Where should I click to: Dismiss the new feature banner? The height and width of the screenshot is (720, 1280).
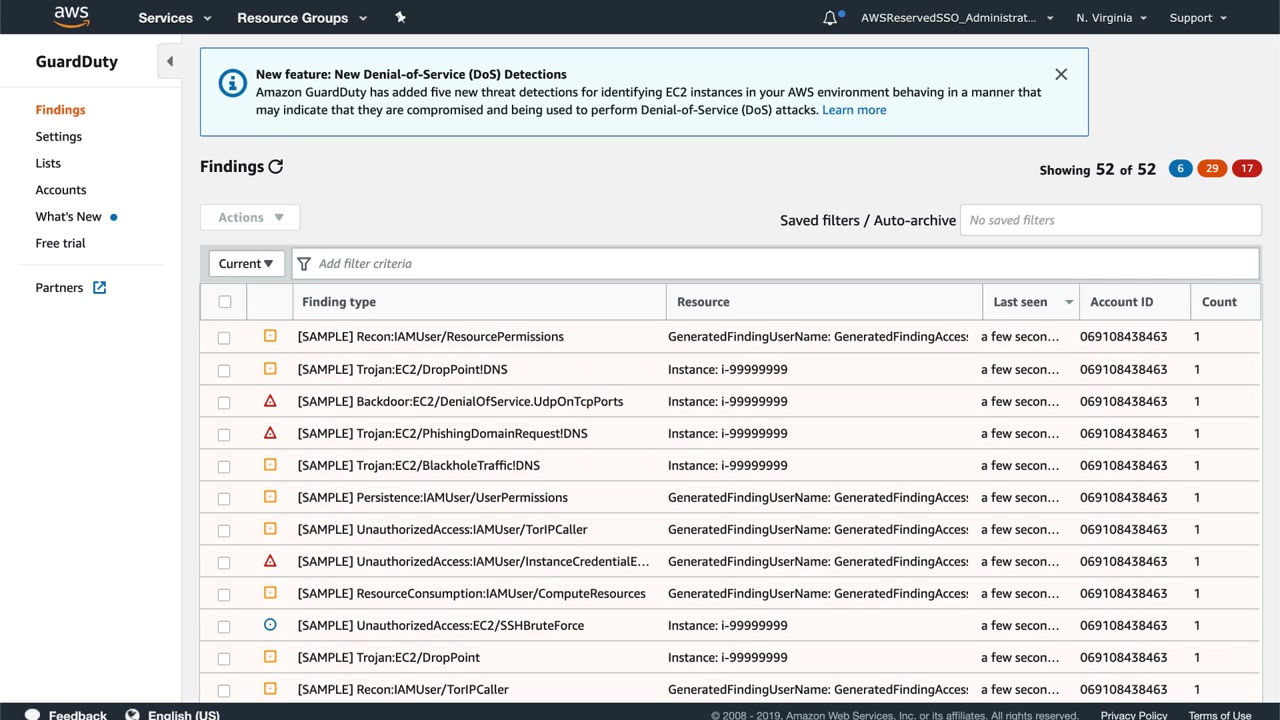tap(1061, 75)
